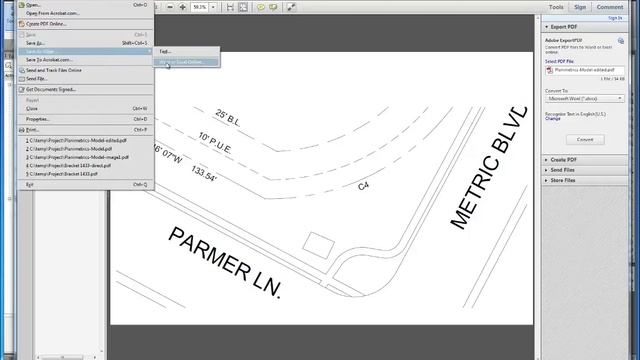Select Text... in the Save As Other submenu
This screenshot has width=640, height=360.
187,51
